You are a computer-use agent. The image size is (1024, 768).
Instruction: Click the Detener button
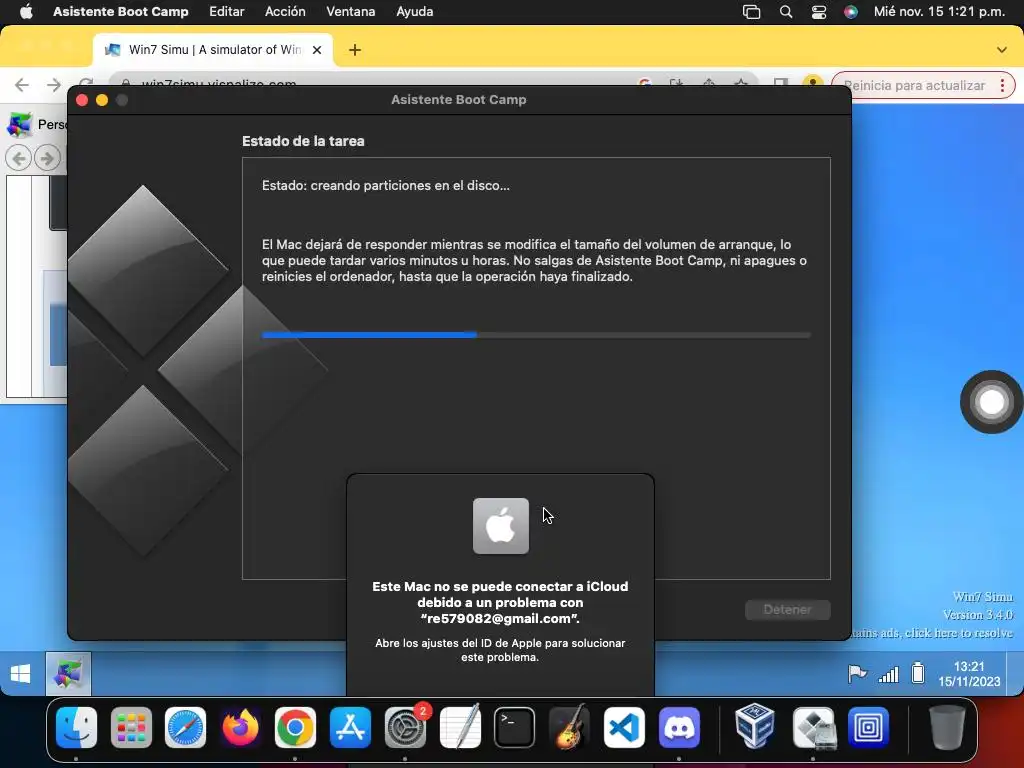point(788,609)
